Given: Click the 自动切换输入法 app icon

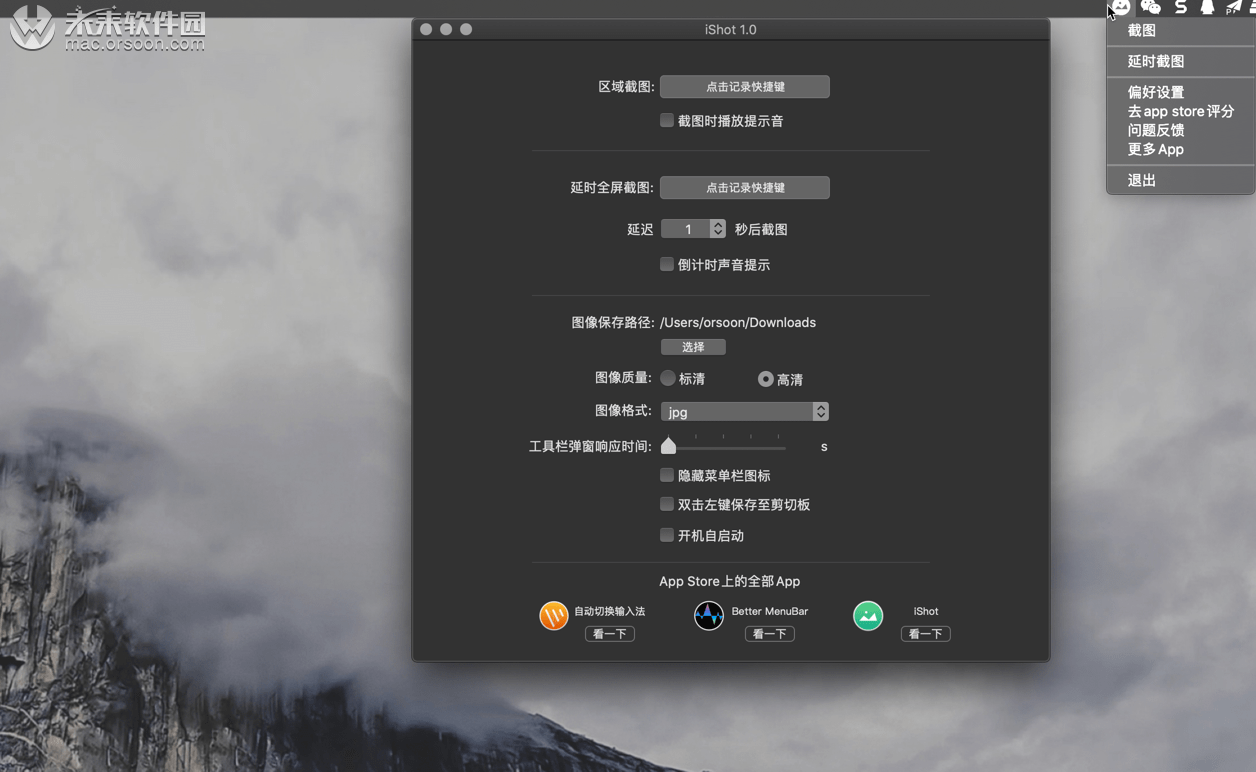Looking at the screenshot, I should [x=553, y=616].
